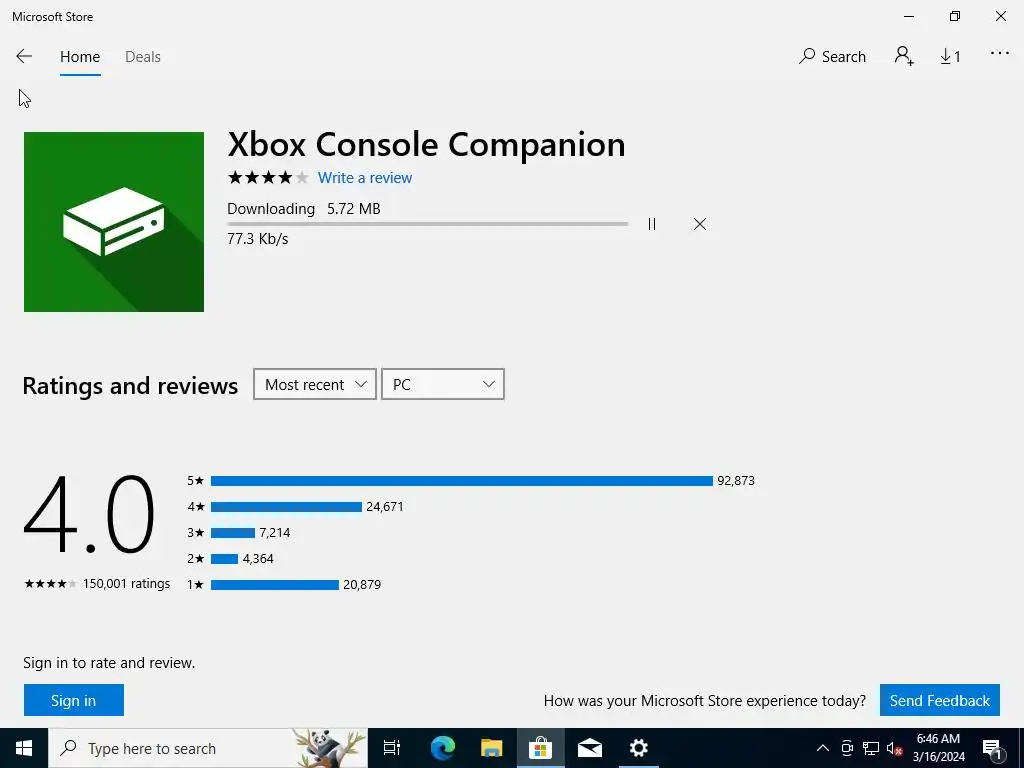Click the 20,879 rating count
Viewport: 1024px width, 768px height.
pos(362,584)
